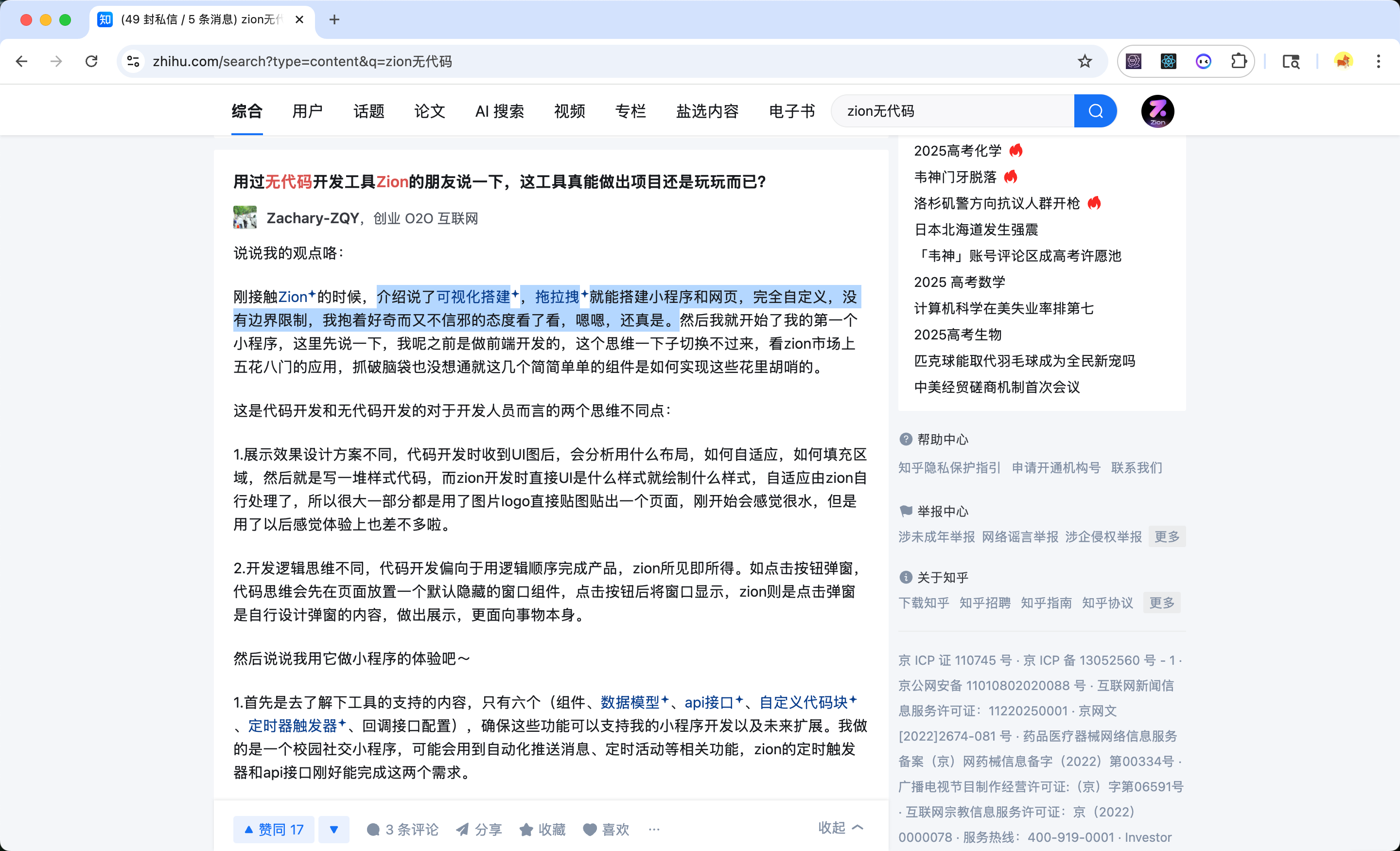Screen dimensions: 1400x851
Task: Click the share paper-plane icon
Action: pos(462,830)
